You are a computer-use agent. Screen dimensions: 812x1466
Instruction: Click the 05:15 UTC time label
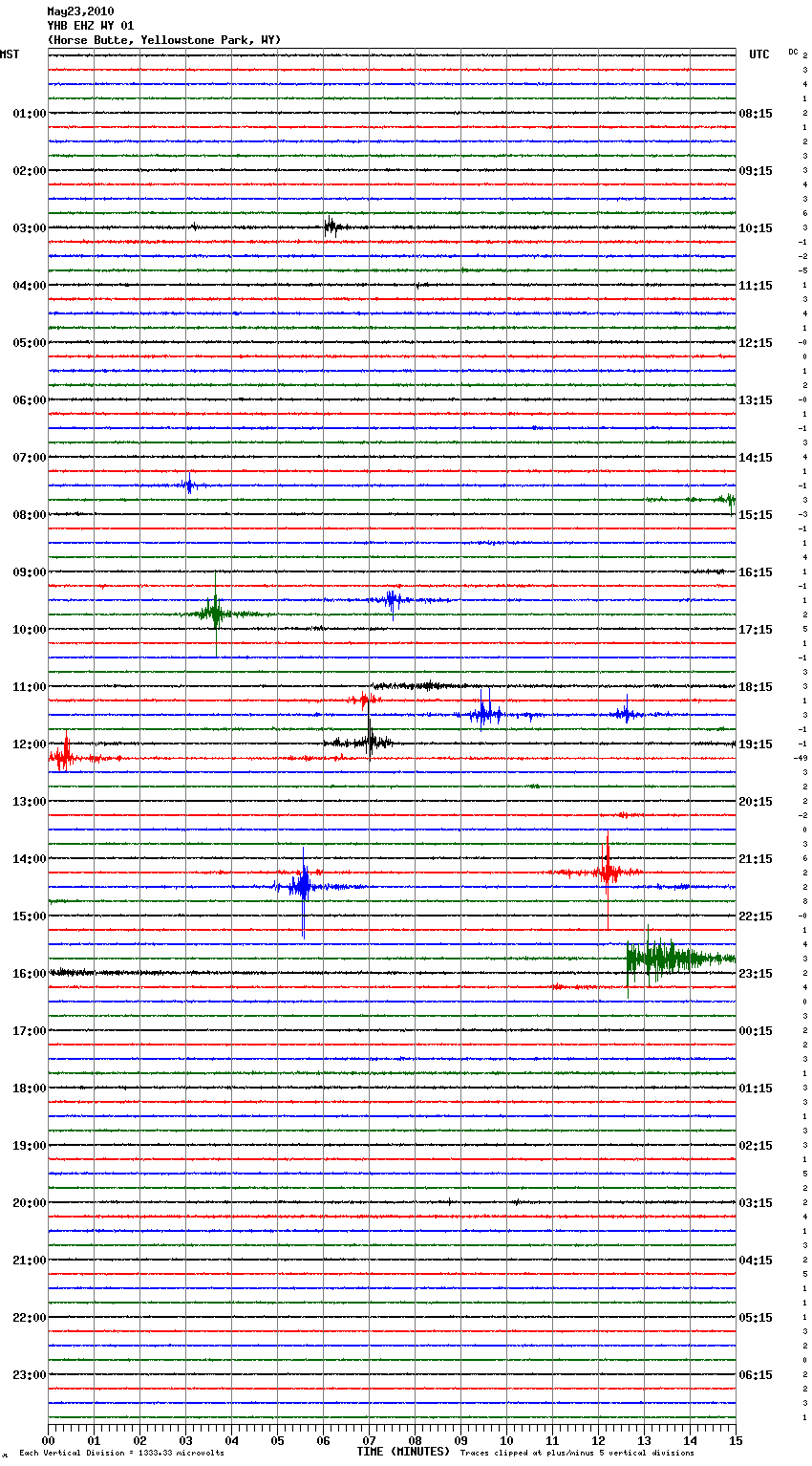click(756, 1318)
